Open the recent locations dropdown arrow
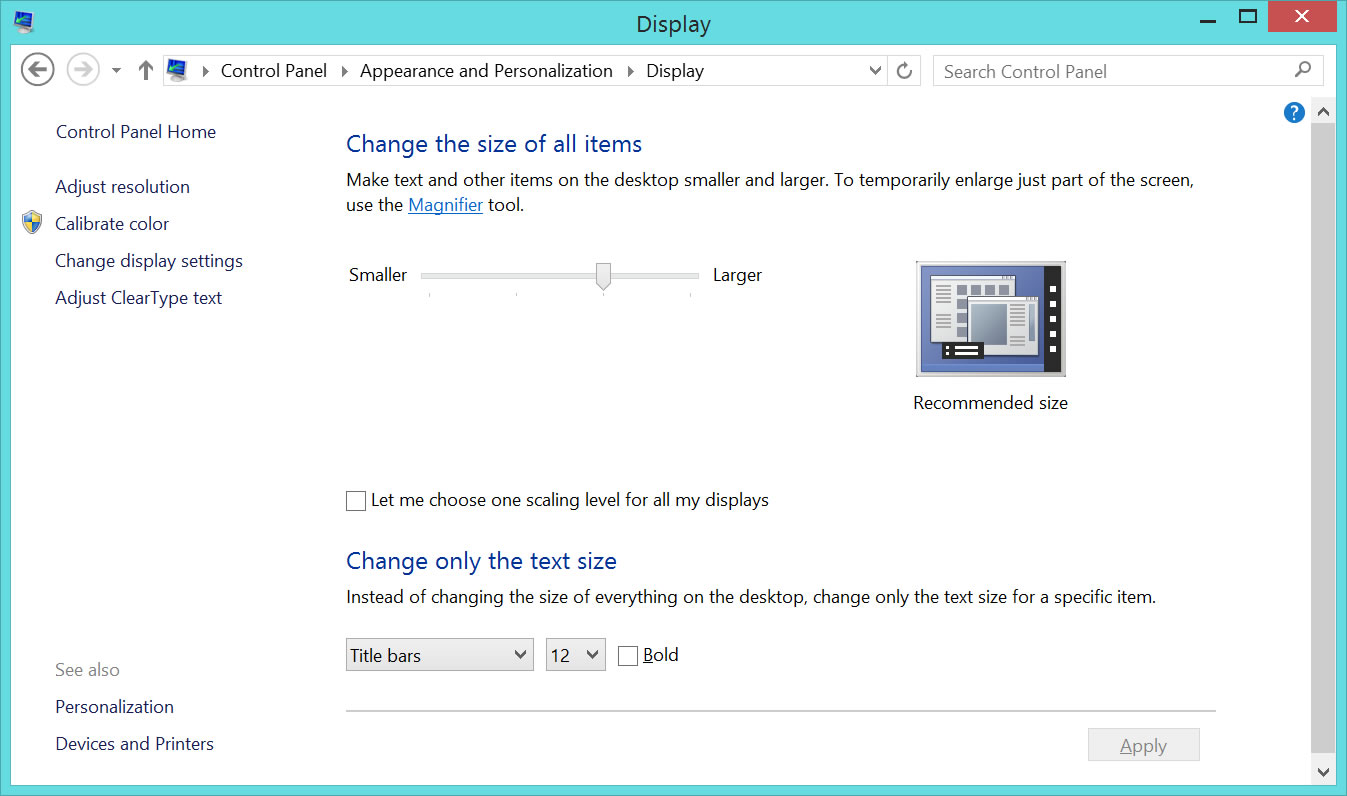This screenshot has height=796, width=1347. (x=116, y=71)
